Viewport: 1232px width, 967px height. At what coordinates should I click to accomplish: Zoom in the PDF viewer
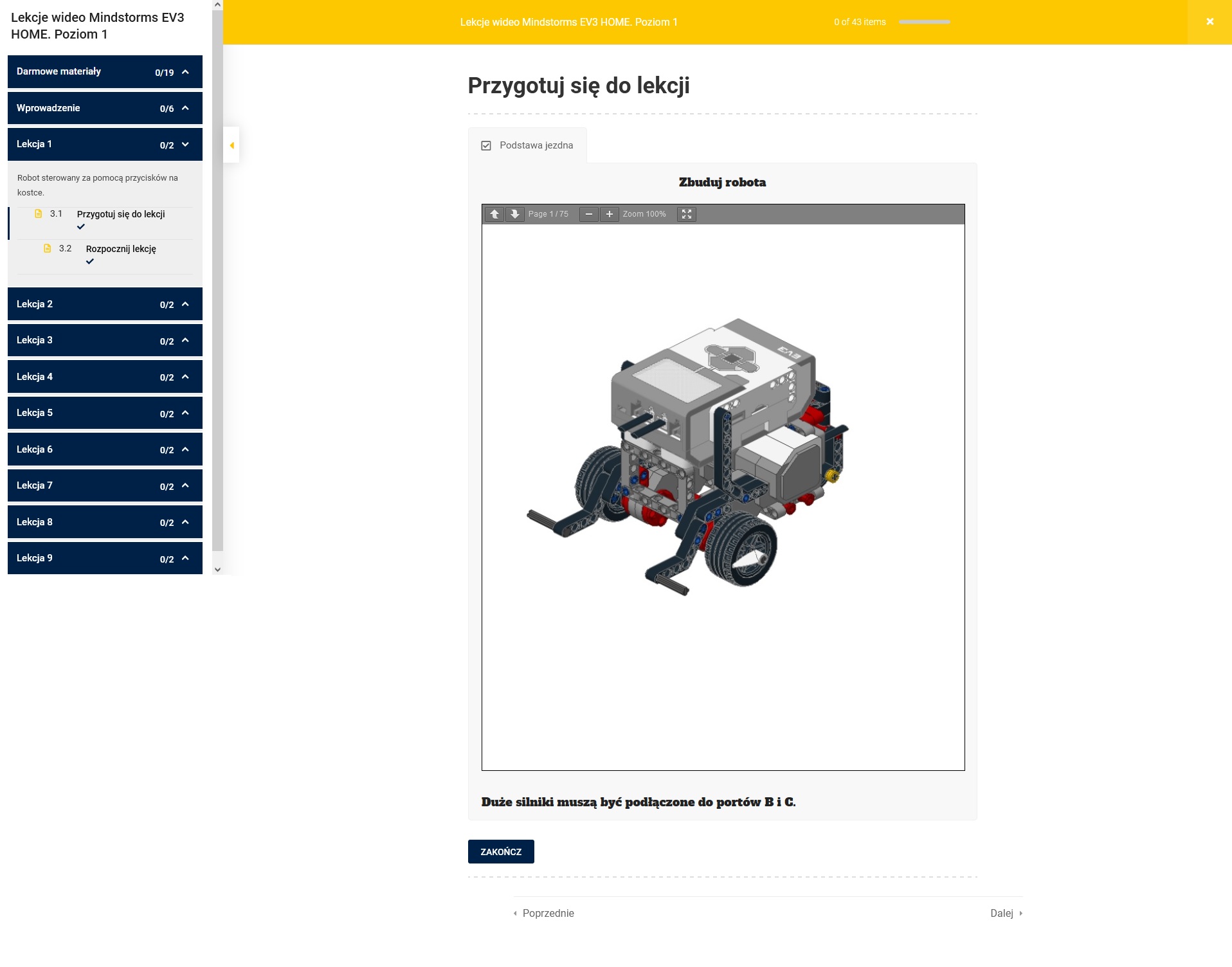pos(610,214)
